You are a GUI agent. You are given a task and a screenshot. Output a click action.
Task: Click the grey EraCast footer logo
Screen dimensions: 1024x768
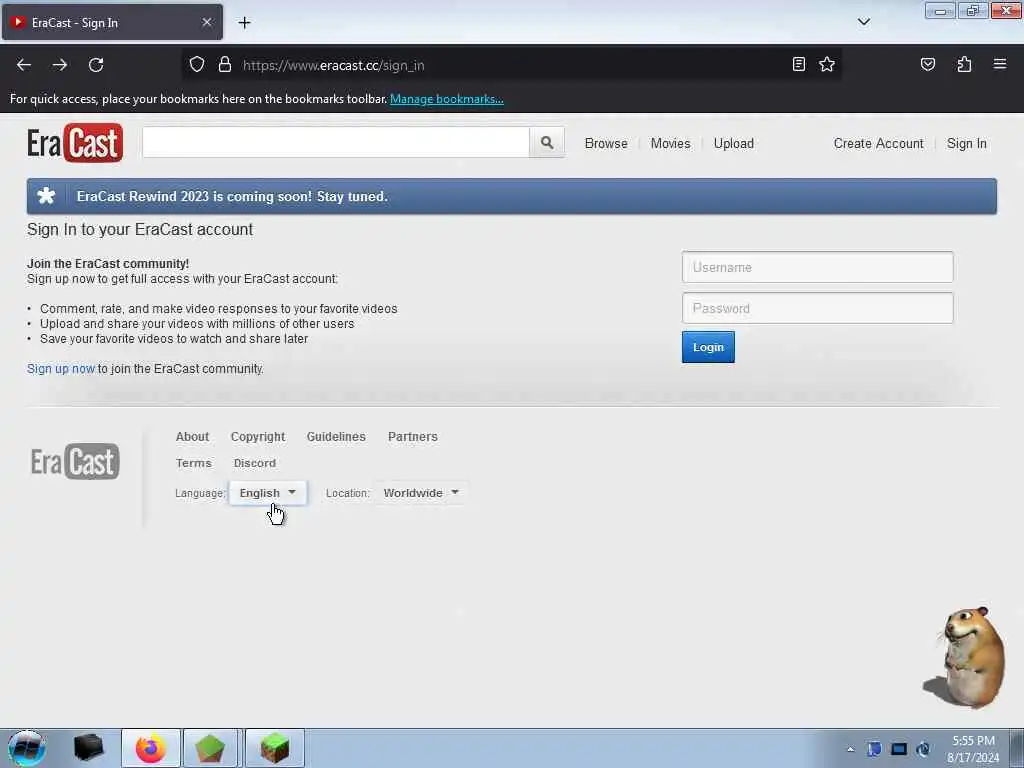click(x=75, y=462)
